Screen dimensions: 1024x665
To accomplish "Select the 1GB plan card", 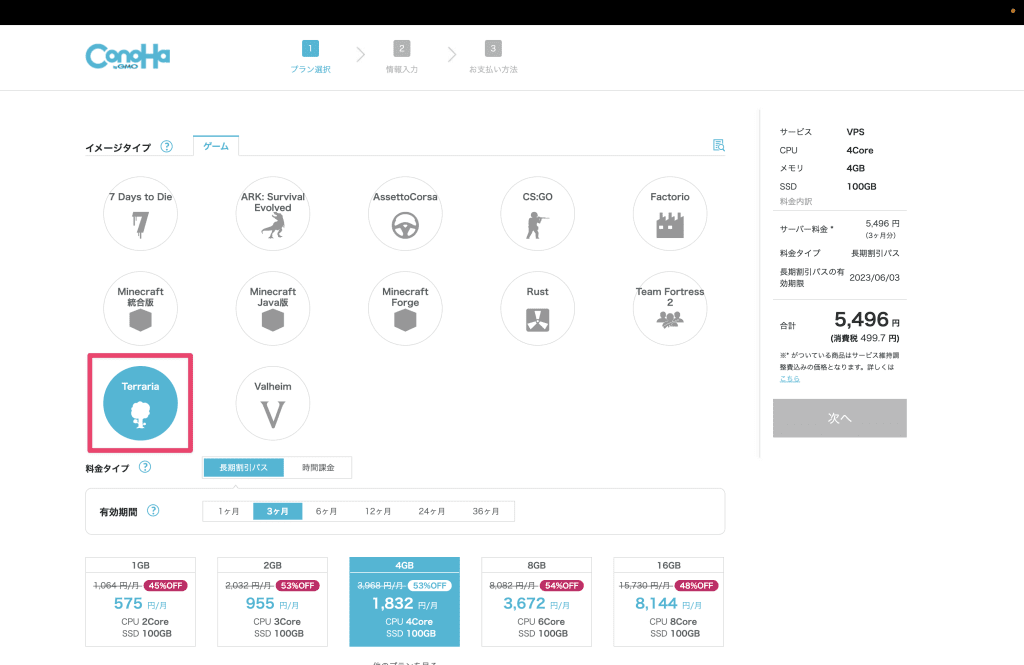I will click(x=140, y=602).
